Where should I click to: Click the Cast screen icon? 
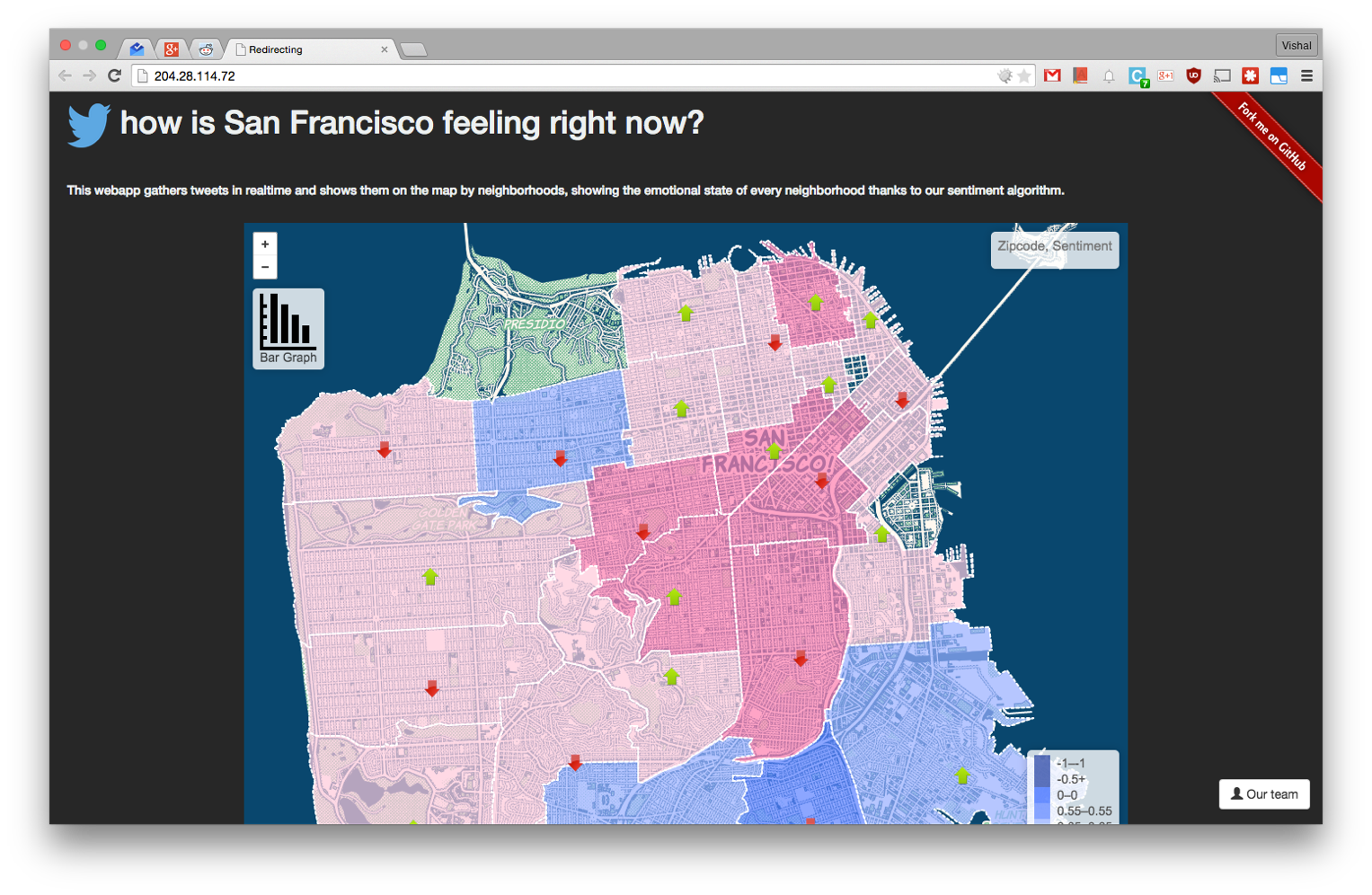click(x=1222, y=76)
